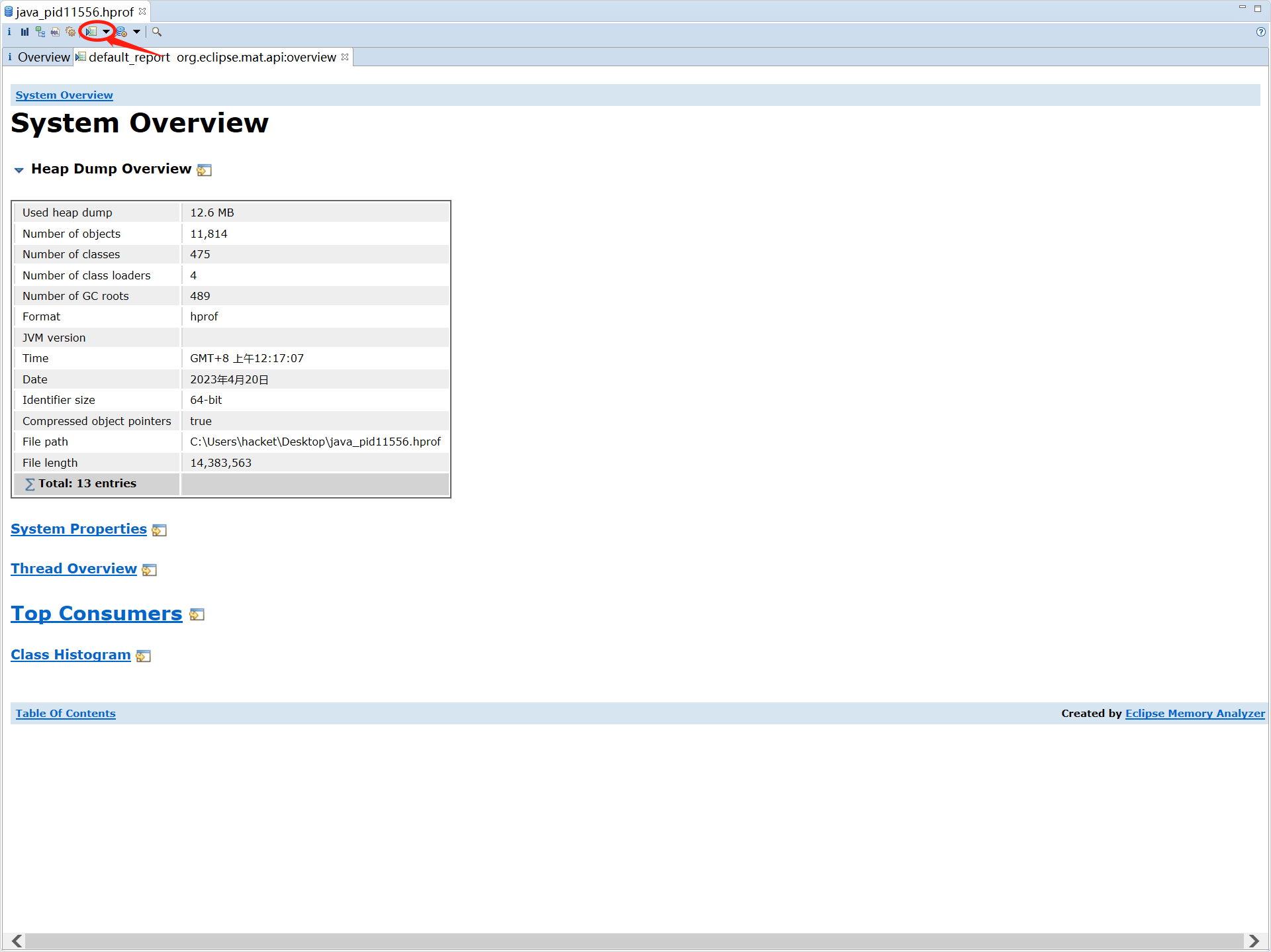
Task: Close the java_pid11556.hprof editor tab
Action: point(142,12)
